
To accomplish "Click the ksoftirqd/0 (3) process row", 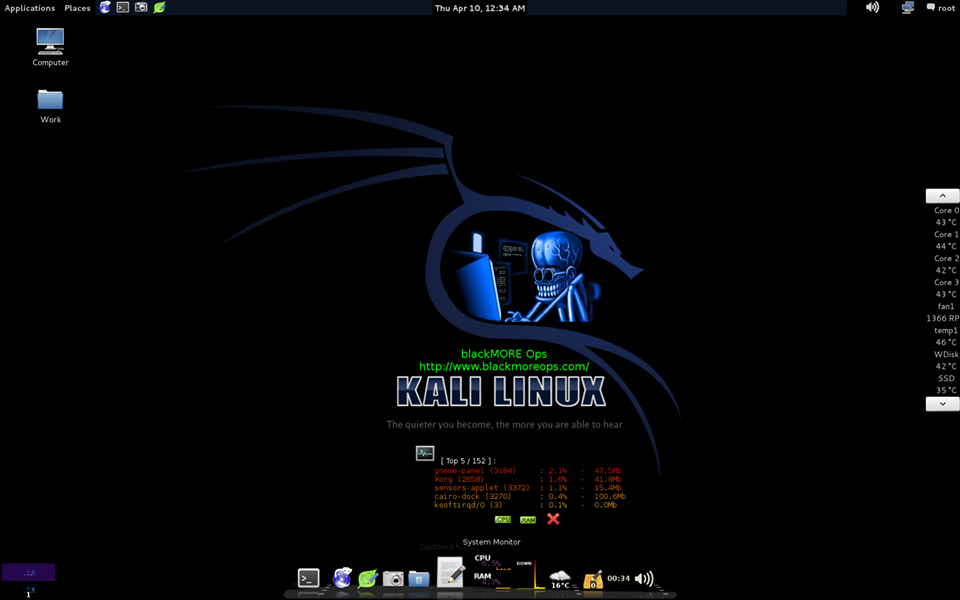I will [x=525, y=505].
